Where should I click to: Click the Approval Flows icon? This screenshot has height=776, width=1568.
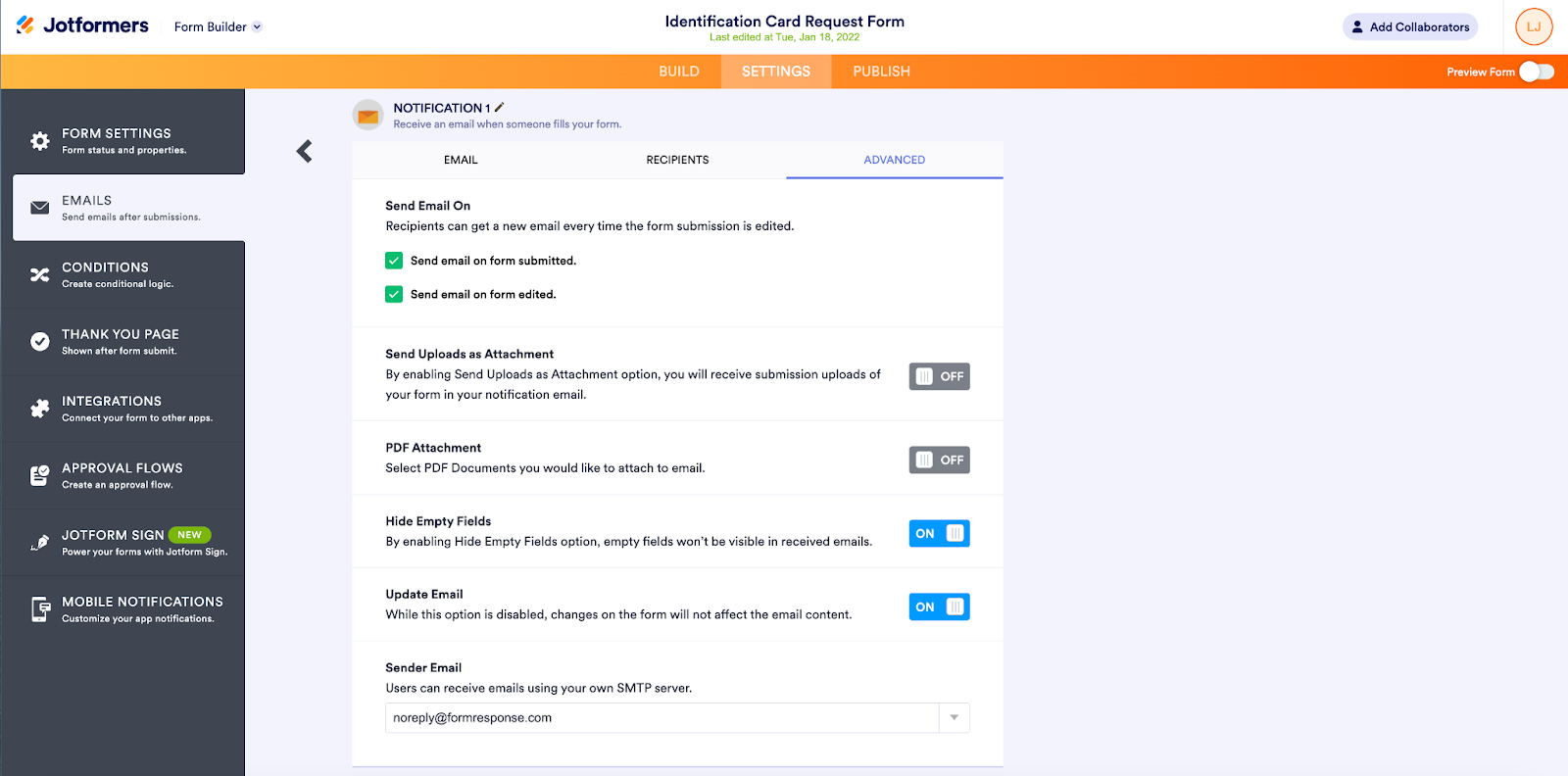(x=40, y=475)
